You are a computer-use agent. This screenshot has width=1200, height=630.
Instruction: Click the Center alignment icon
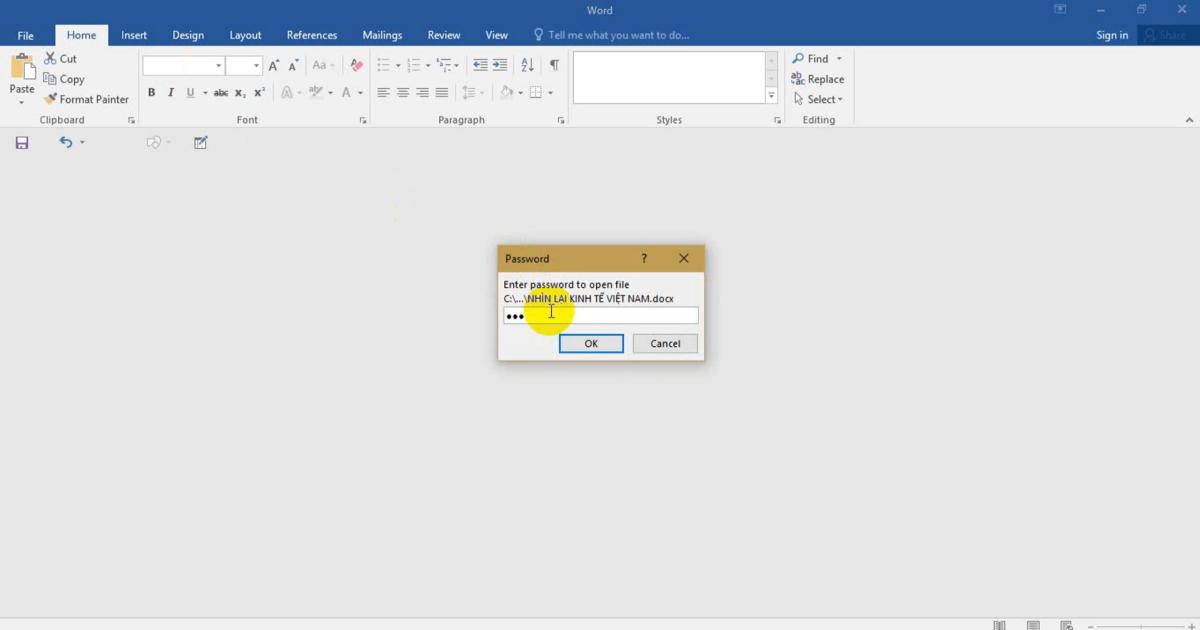pyautogui.click(x=403, y=93)
